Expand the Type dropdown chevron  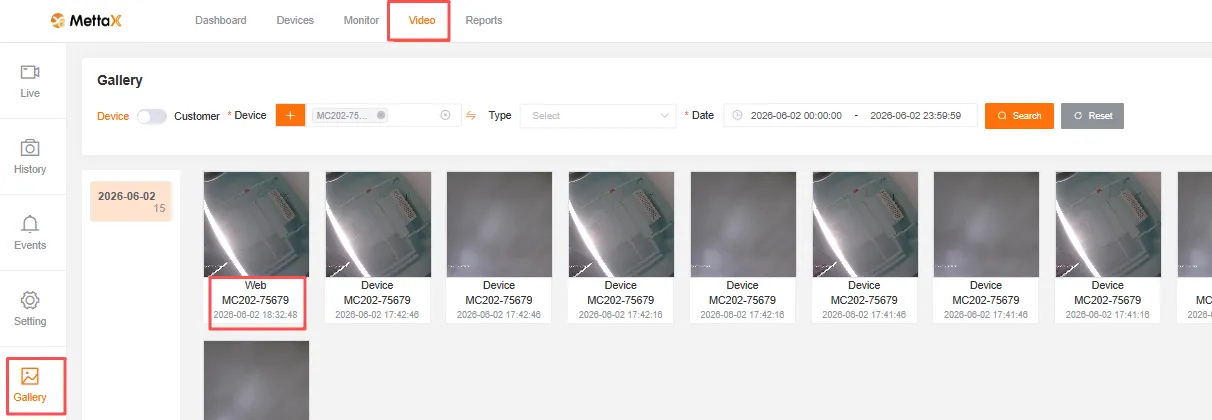click(x=666, y=116)
